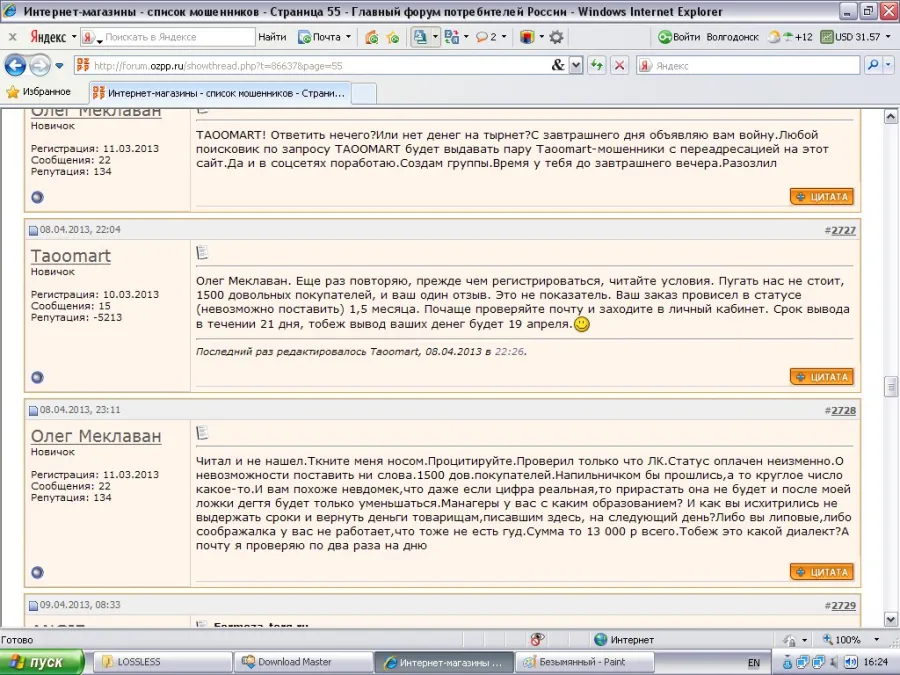Go back with the browser Back arrow

(15, 65)
